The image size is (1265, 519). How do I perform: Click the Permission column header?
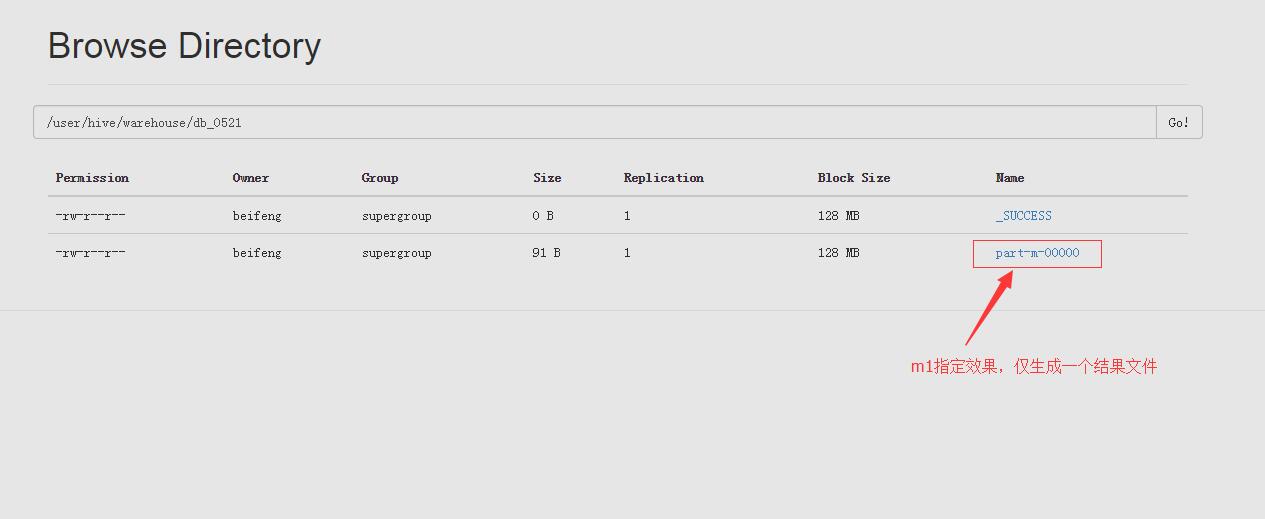[x=92, y=178]
